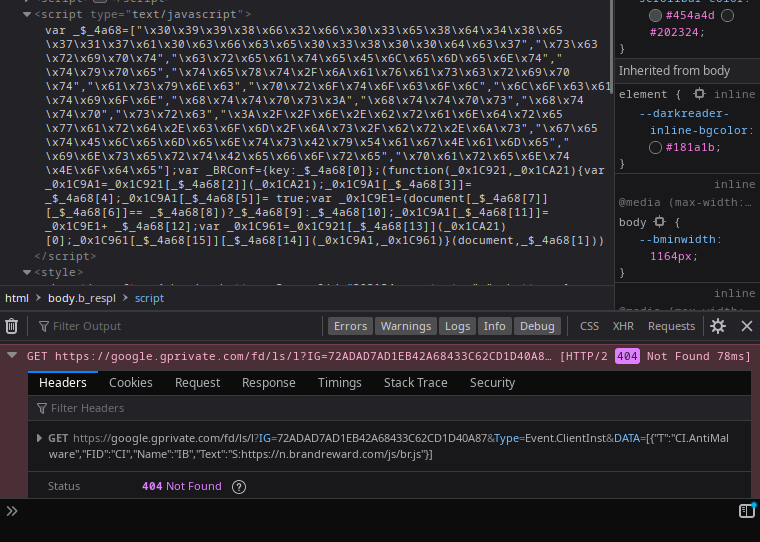
Task: Switch console to multi-line editor mode
Action: point(747,510)
